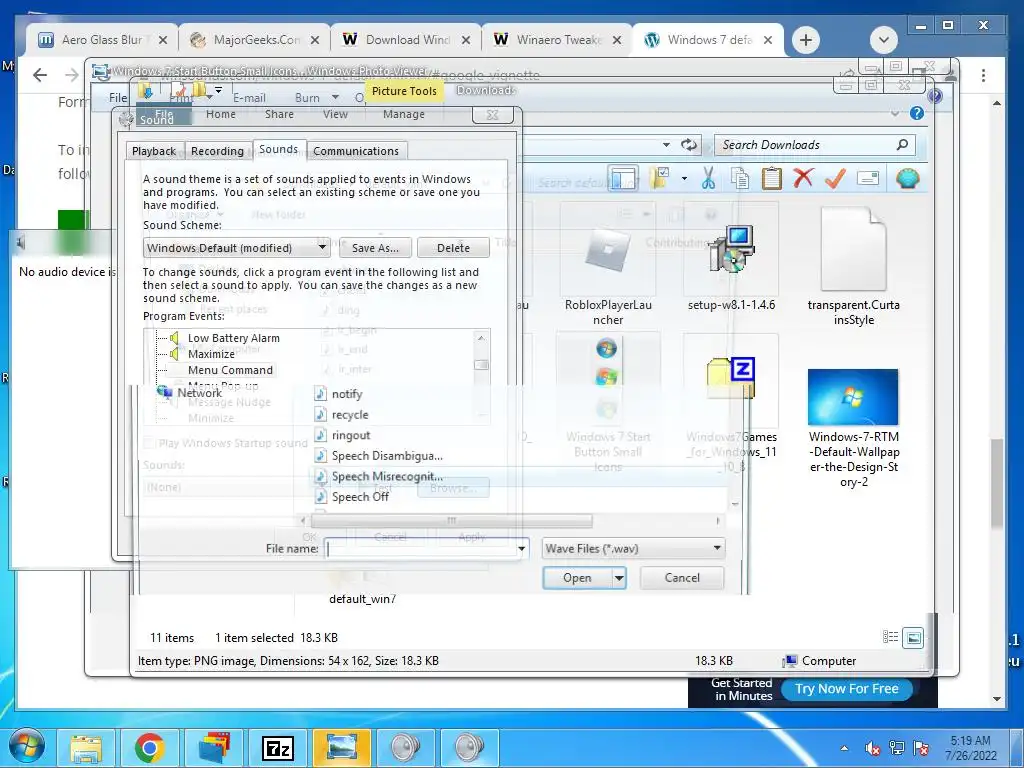Select the details view button in status bar
Viewport: 1024px width, 768px height.
[890, 637]
